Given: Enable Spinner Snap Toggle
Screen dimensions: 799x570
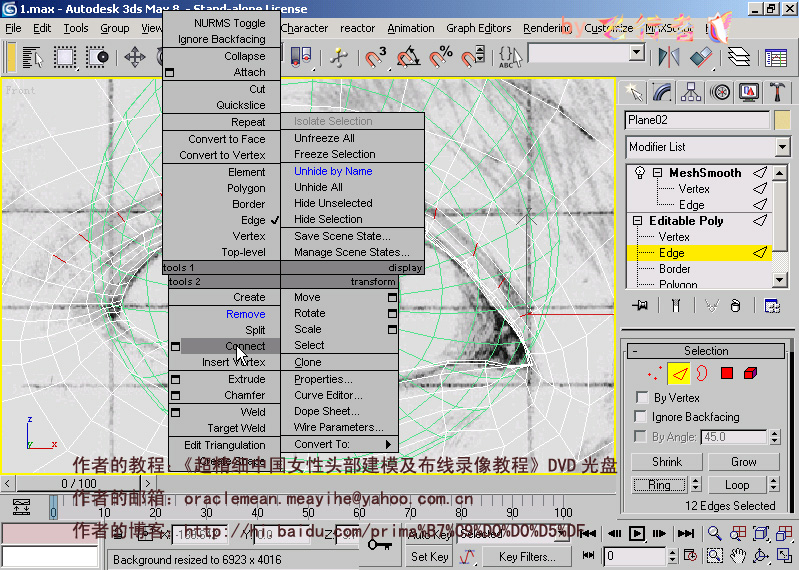Looking at the screenshot, I should [472, 57].
